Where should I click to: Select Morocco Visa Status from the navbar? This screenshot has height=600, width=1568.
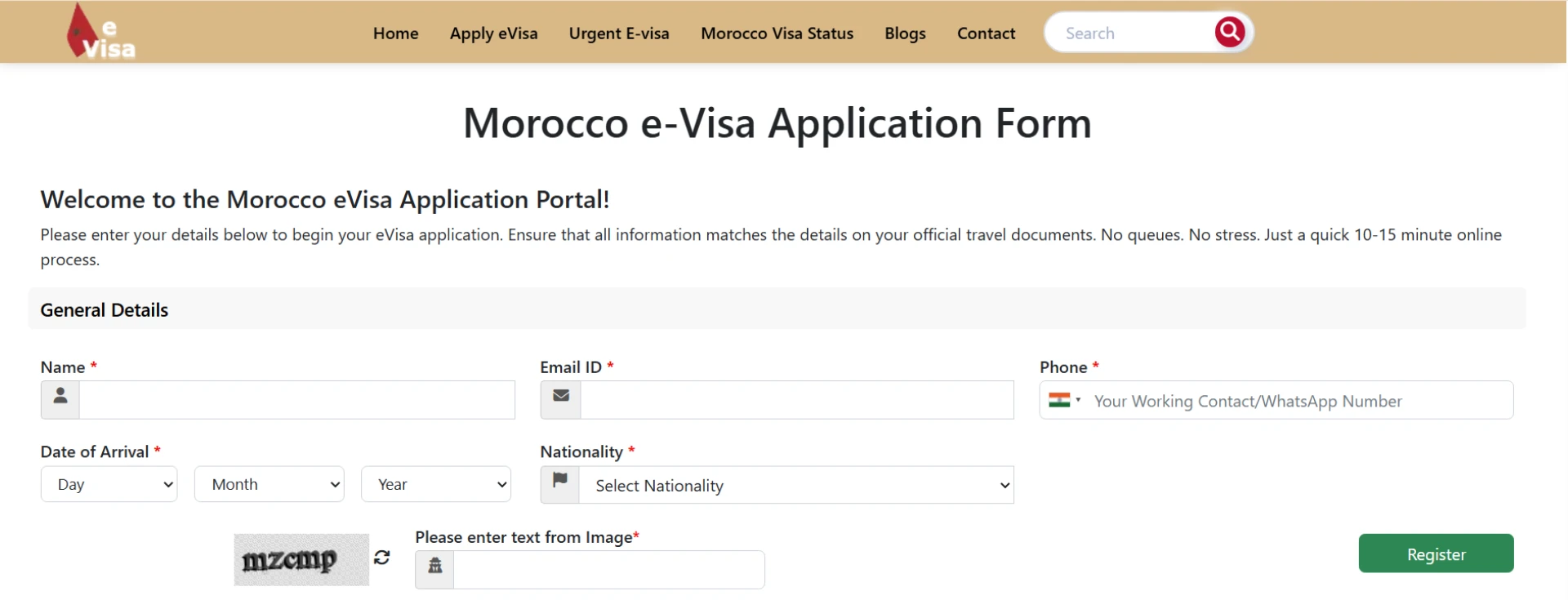pos(777,33)
